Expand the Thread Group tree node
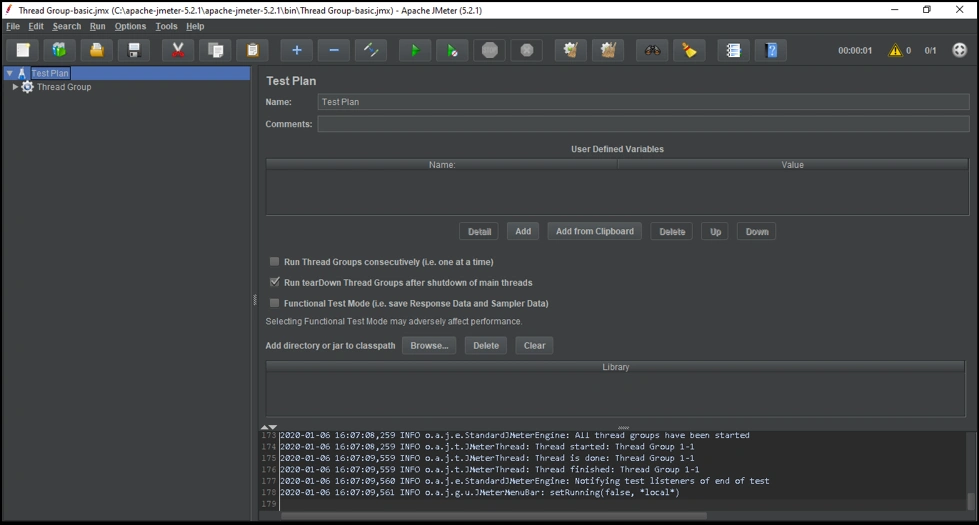979x525 pixels. (x=15, y=87)
